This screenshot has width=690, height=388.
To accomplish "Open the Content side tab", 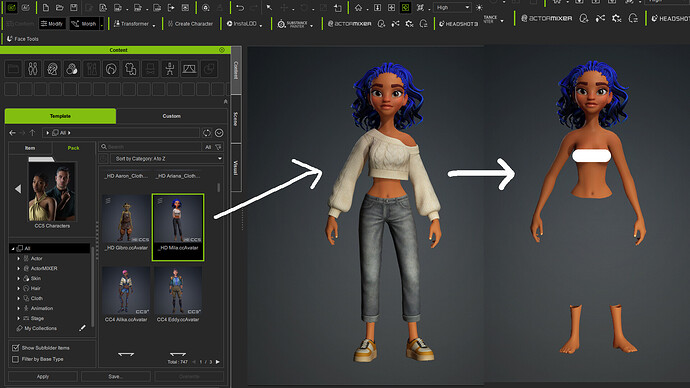I will 235,70.
